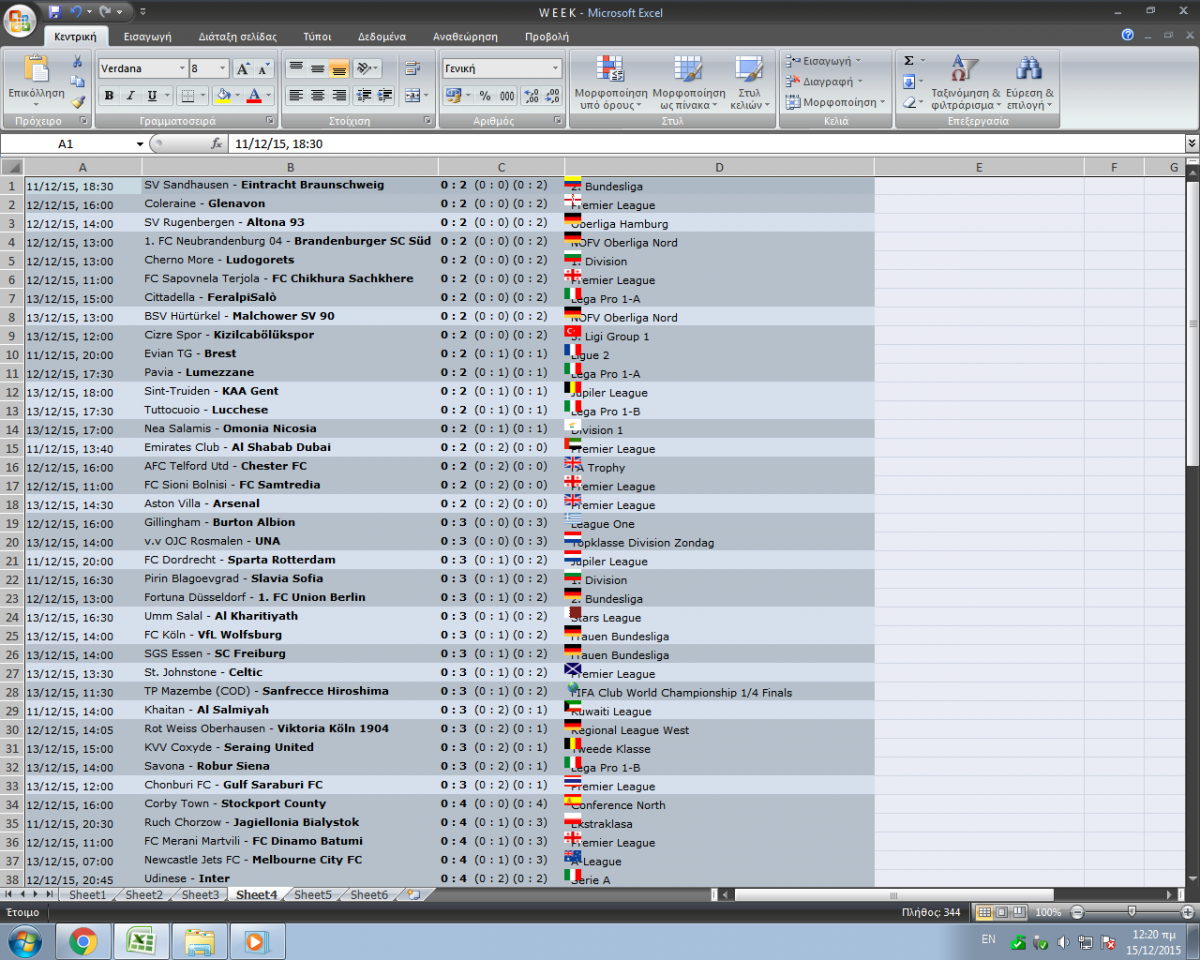1200x960 pixels.
Task: Click the zoom slider handle
Action: 1131,912
